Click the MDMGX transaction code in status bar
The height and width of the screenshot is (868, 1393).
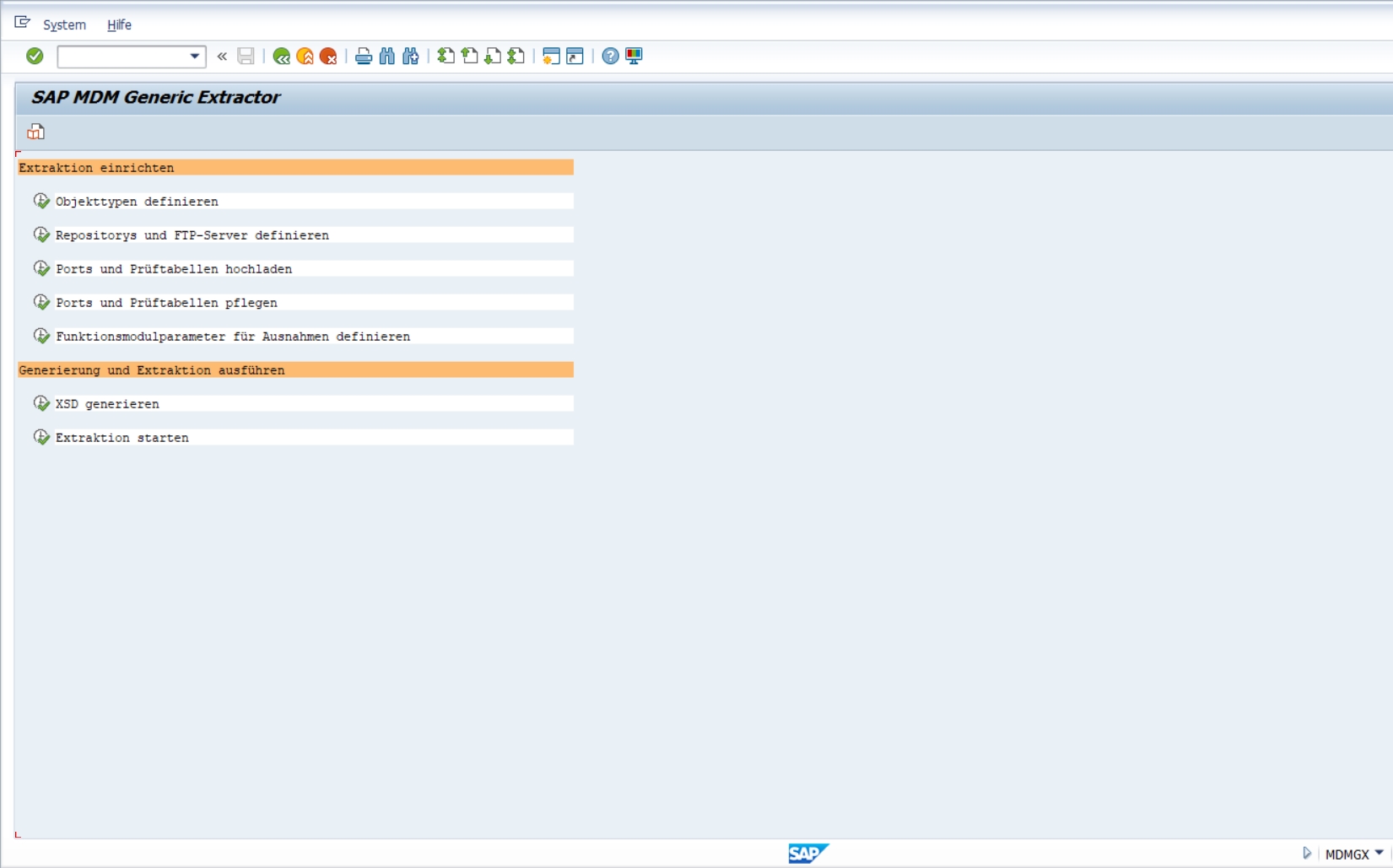(1347, 855)
